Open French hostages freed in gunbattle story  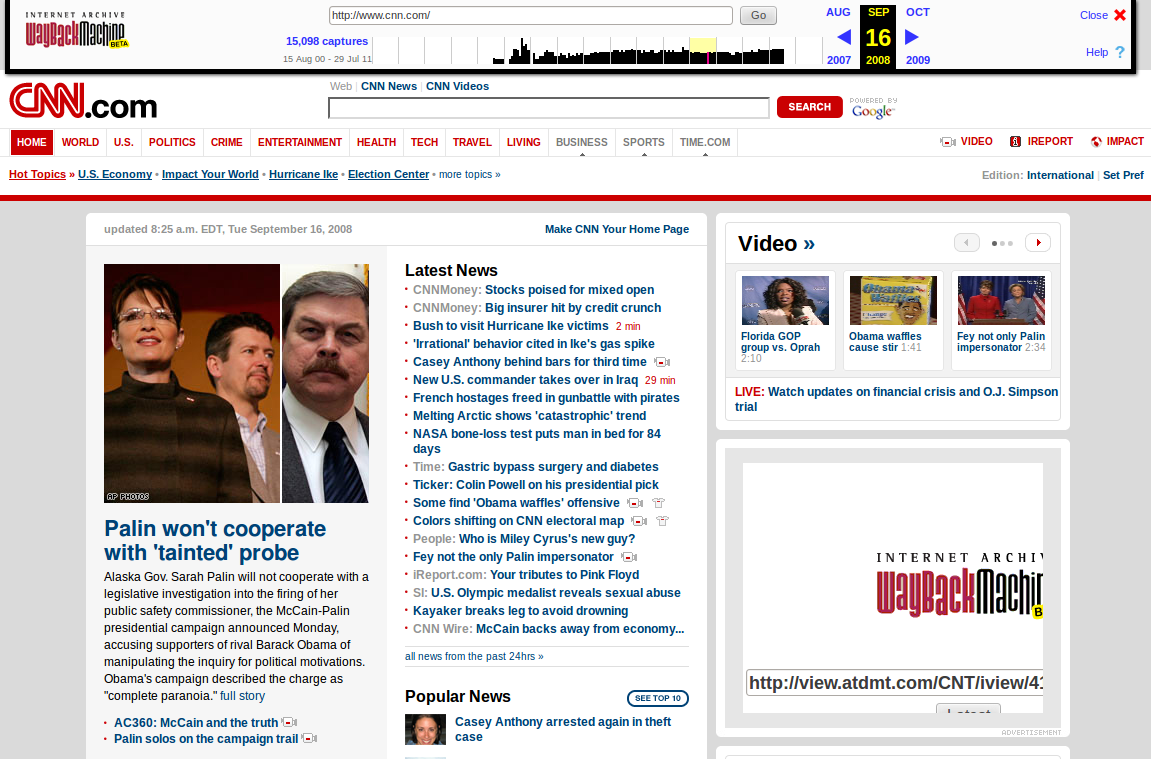(546, 398)
